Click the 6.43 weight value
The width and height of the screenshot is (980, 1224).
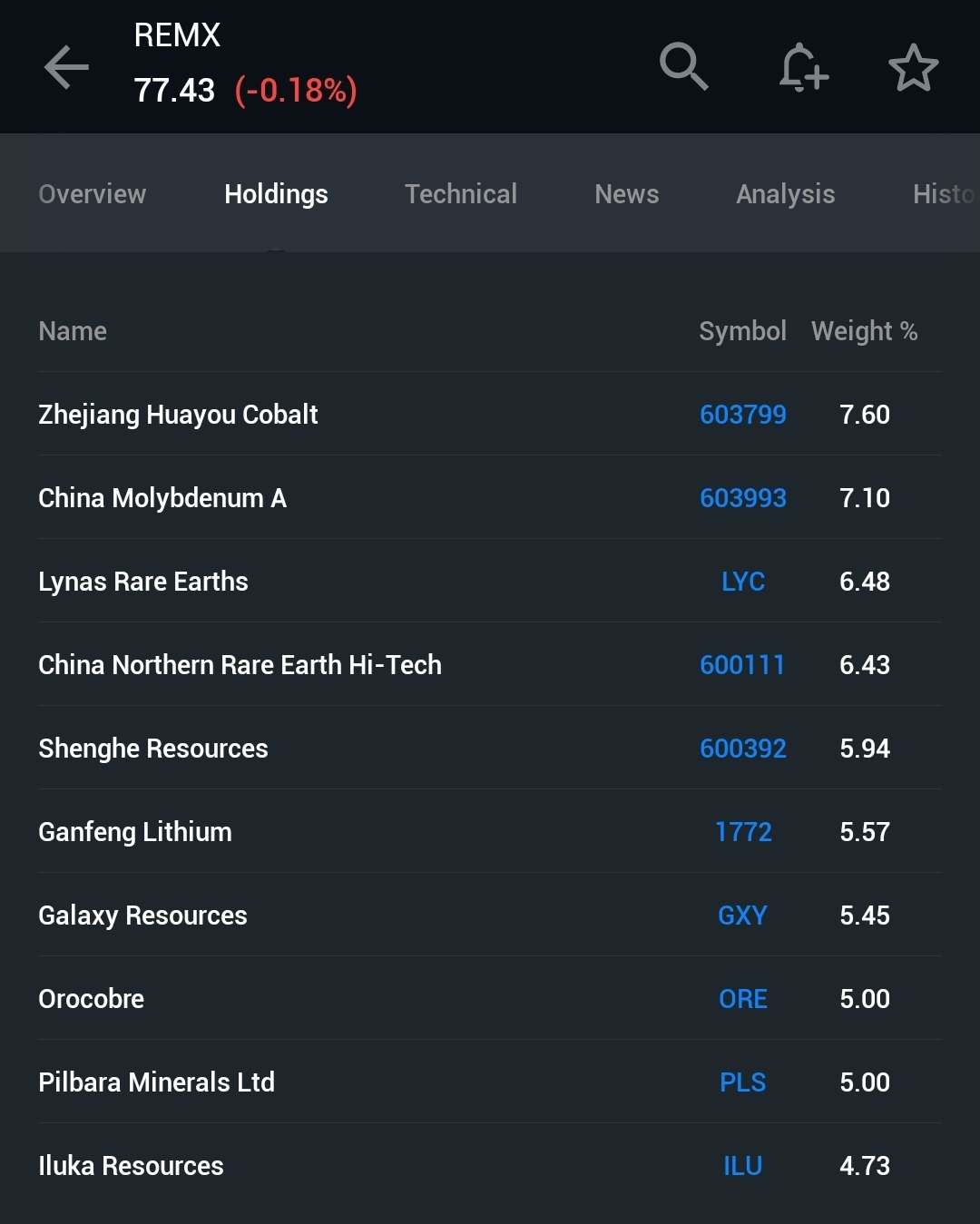(865, 665)
